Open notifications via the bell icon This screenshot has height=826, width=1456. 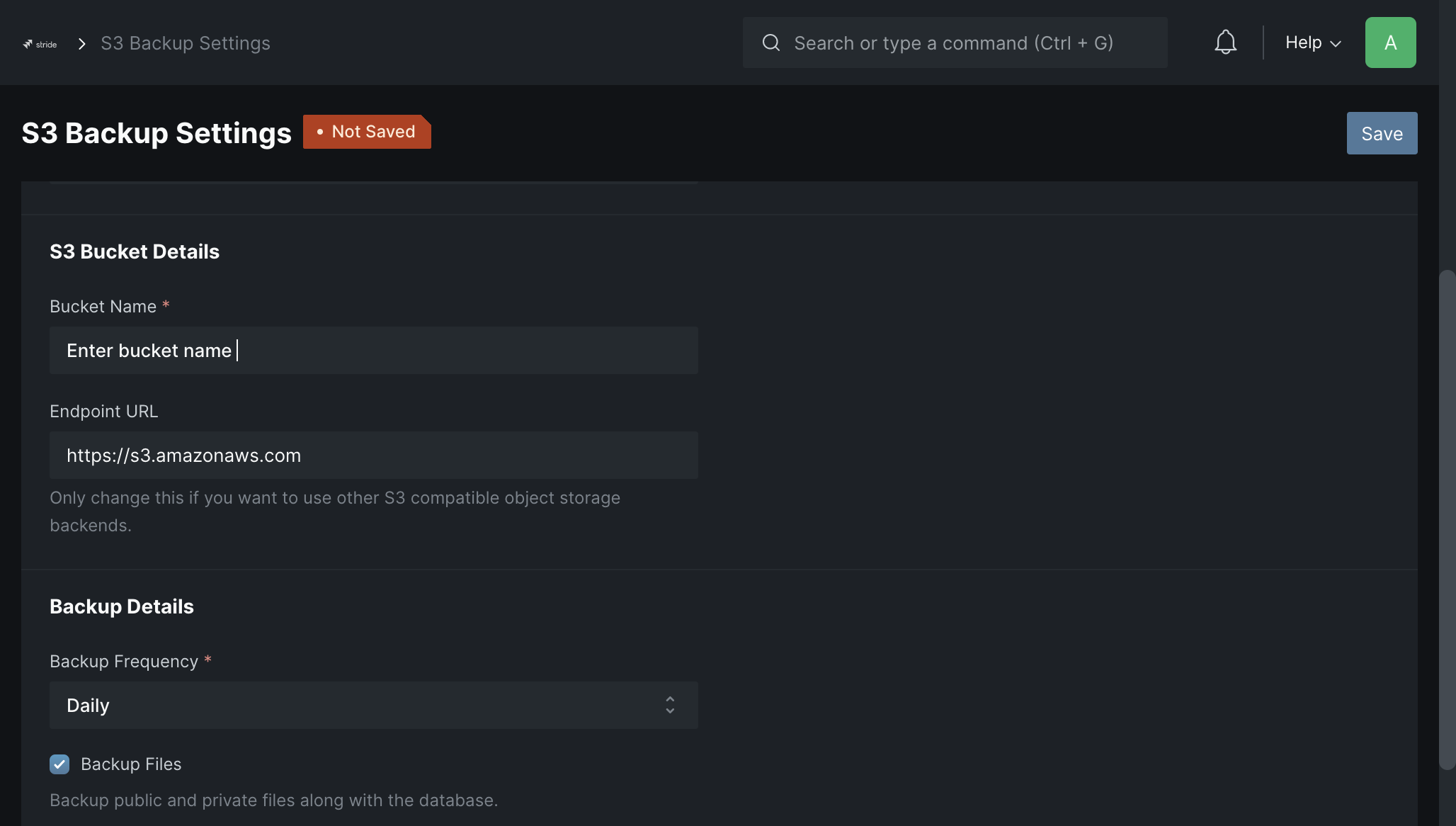pyautogui.click(x=1225, y=43)
